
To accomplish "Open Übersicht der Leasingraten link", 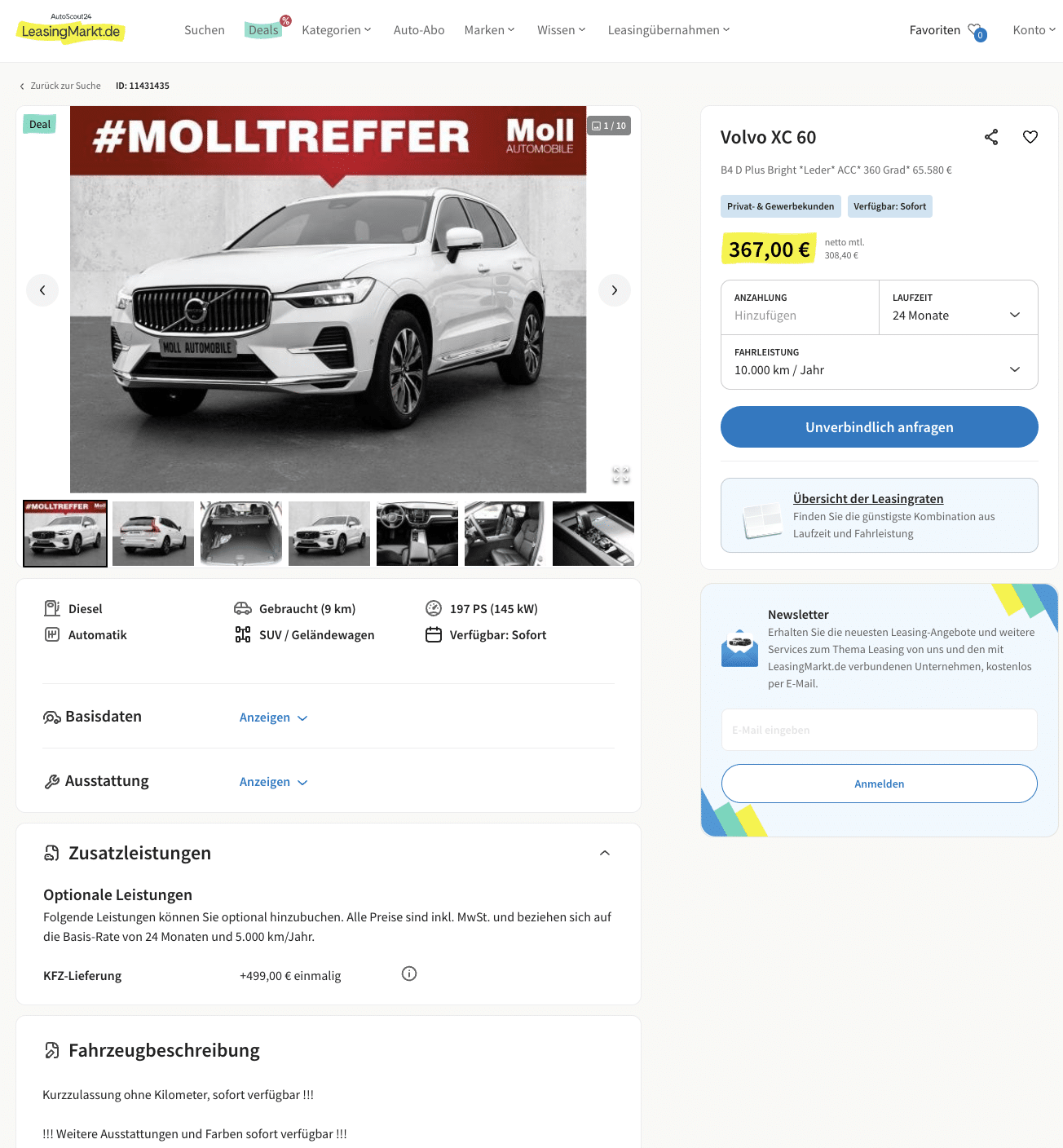I will click(x=868, y=499).
